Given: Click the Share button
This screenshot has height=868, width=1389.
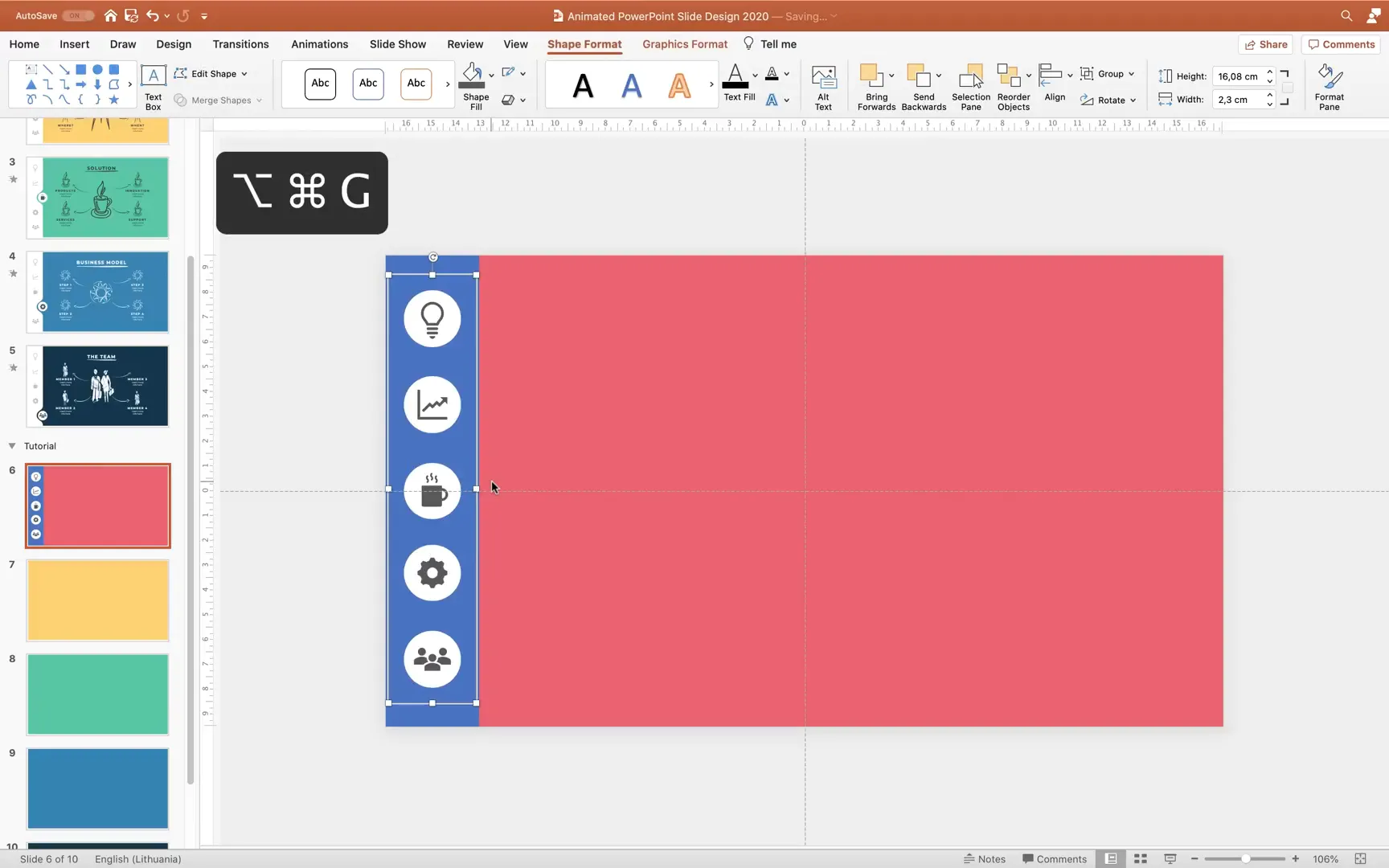Looking at the screenshot, I should click(x=1266, y=44).
